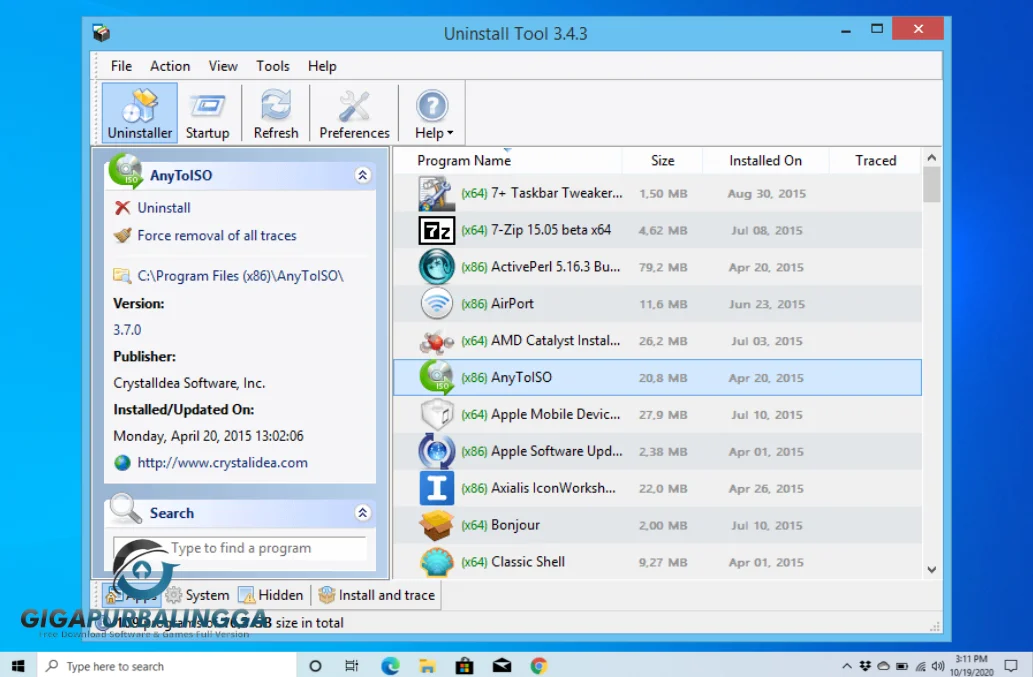Select the 7+ Taskbar Tweaker icon
1033x677 pixels.
coord(436,194)
